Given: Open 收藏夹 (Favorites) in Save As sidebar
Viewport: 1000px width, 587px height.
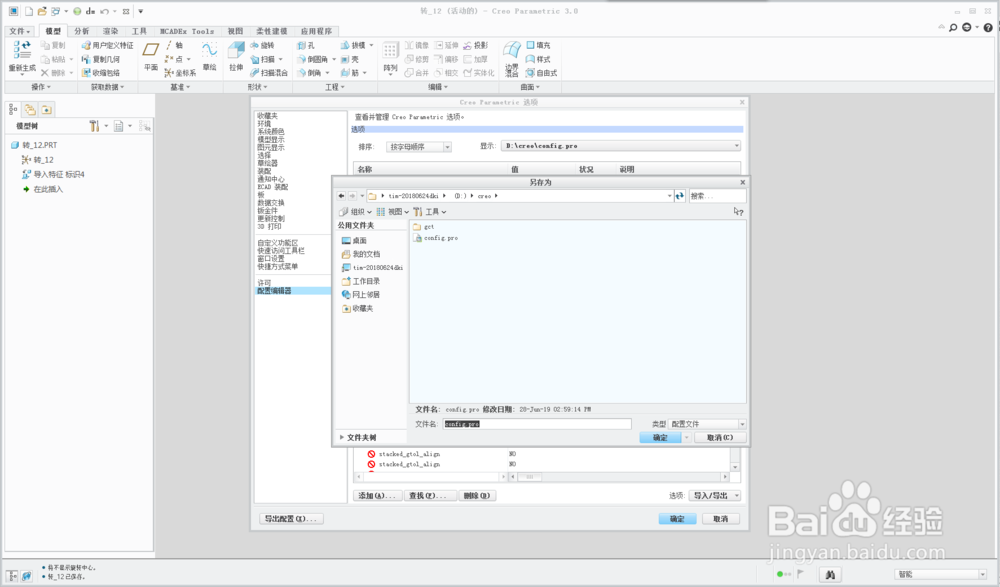Looking at the screenshot, I should [357, 308].
